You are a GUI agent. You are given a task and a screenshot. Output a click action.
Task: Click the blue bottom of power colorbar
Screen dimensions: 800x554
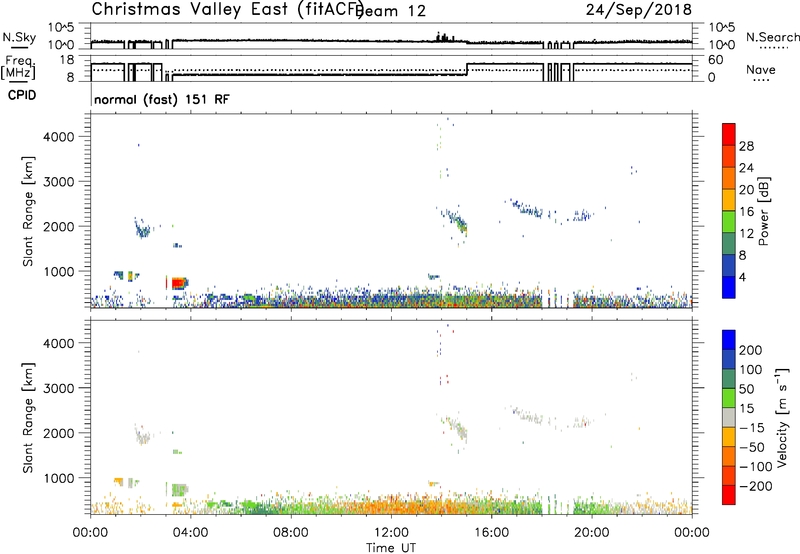point(729,287)
